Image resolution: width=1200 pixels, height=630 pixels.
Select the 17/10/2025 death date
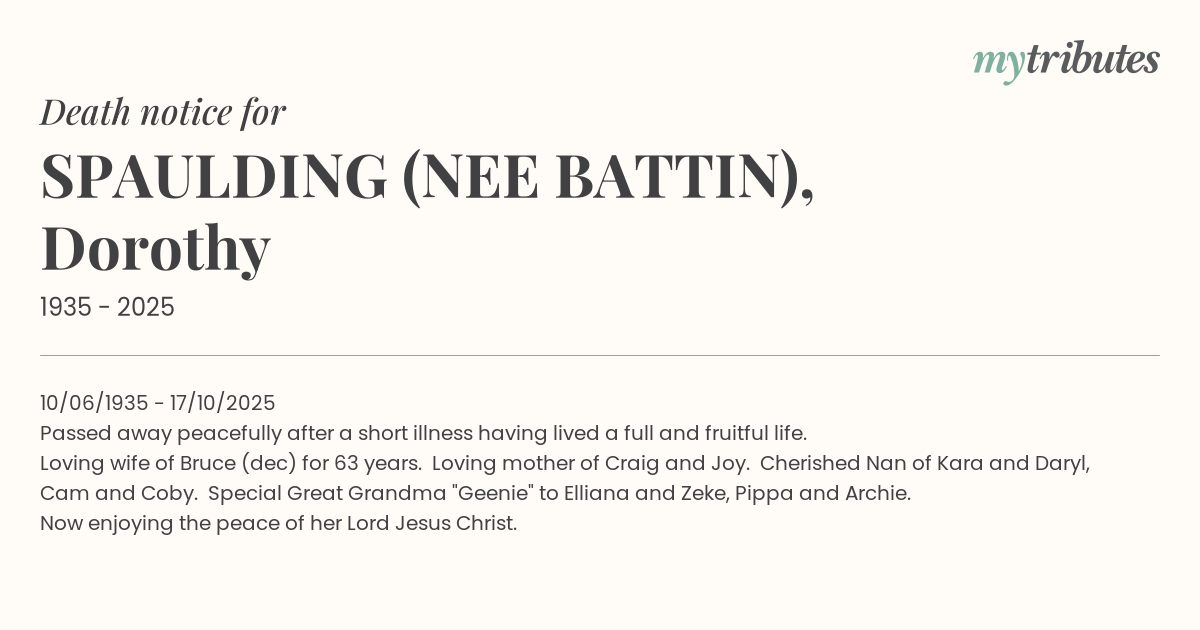tap(221, 403)
